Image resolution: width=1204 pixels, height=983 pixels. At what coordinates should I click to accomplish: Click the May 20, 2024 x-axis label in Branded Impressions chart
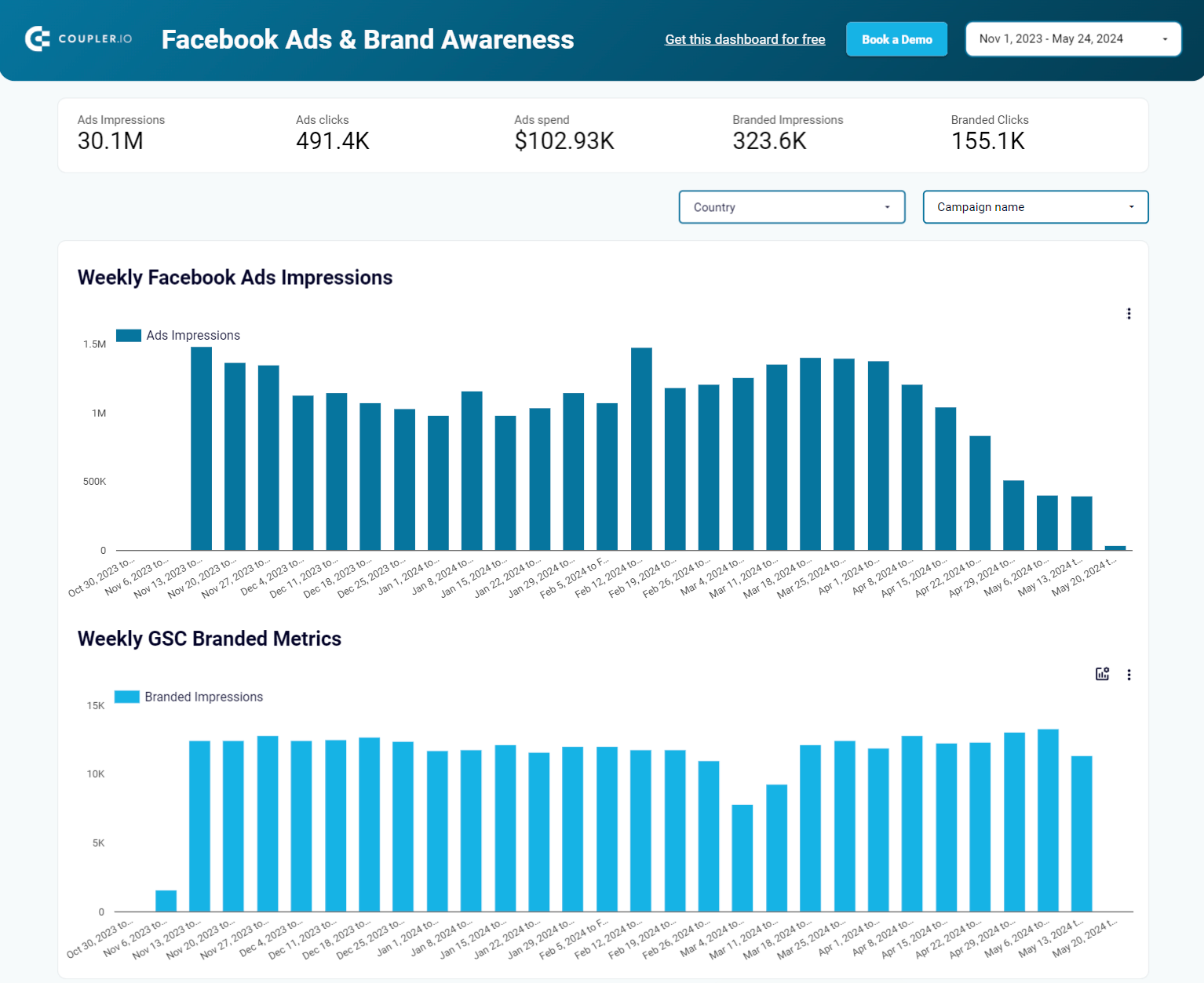(1084, 939)
